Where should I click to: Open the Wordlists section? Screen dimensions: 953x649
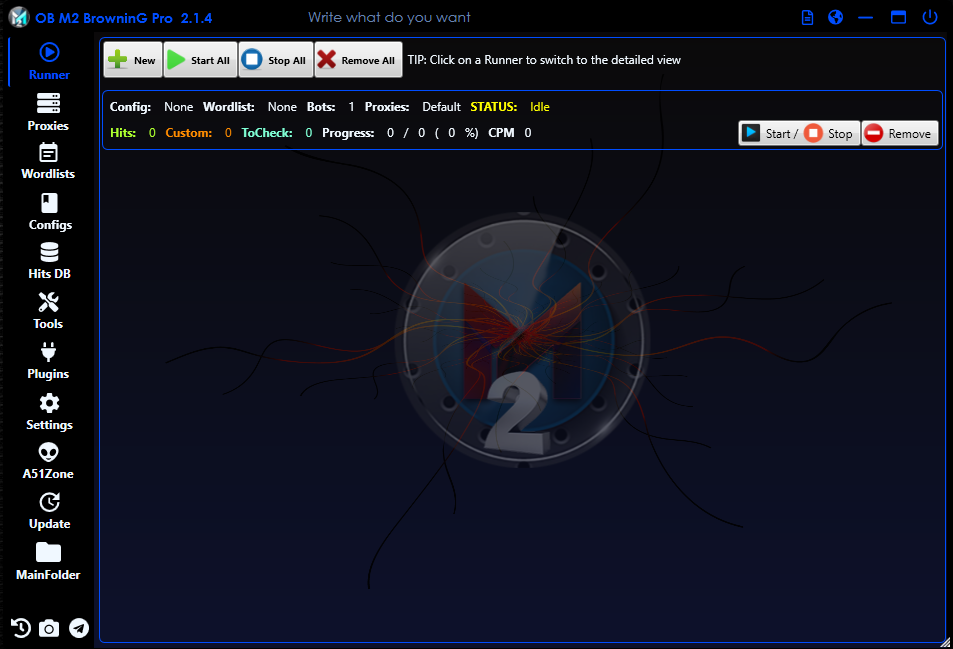tap(48, 161)
